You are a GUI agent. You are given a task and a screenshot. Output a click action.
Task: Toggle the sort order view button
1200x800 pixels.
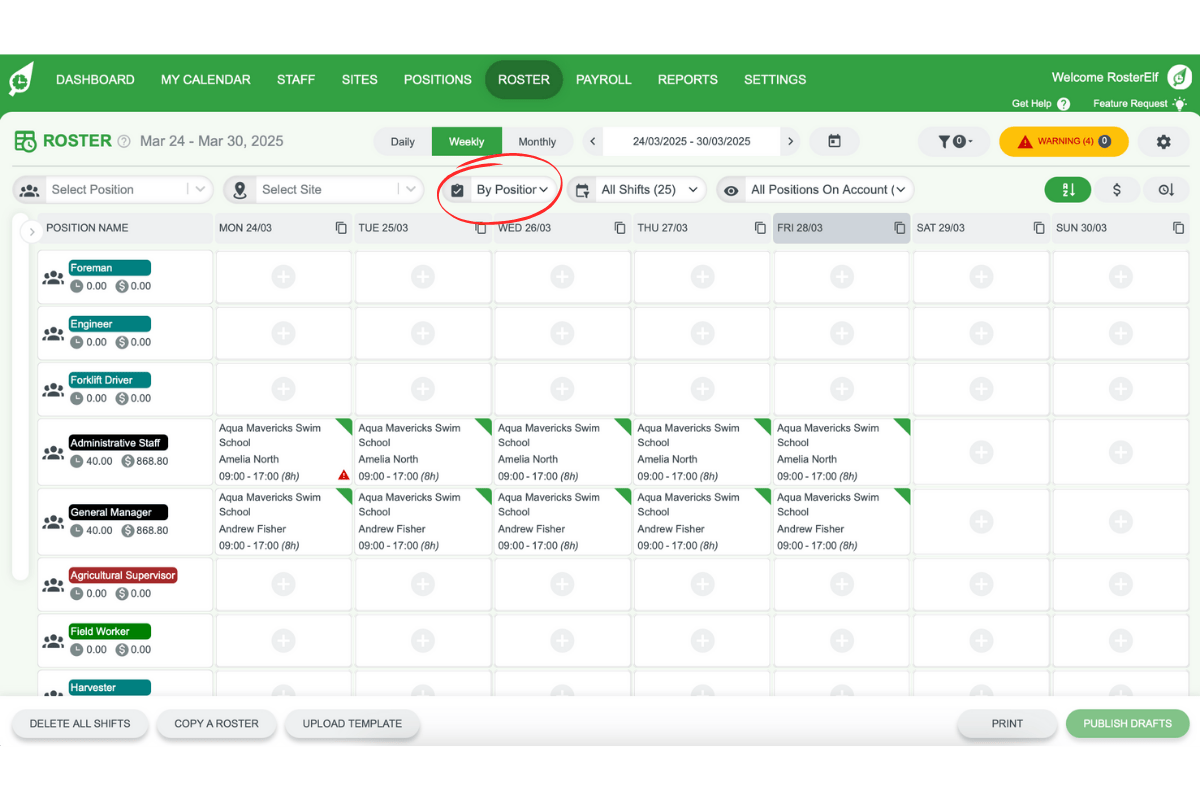(x=1068, y=190)
